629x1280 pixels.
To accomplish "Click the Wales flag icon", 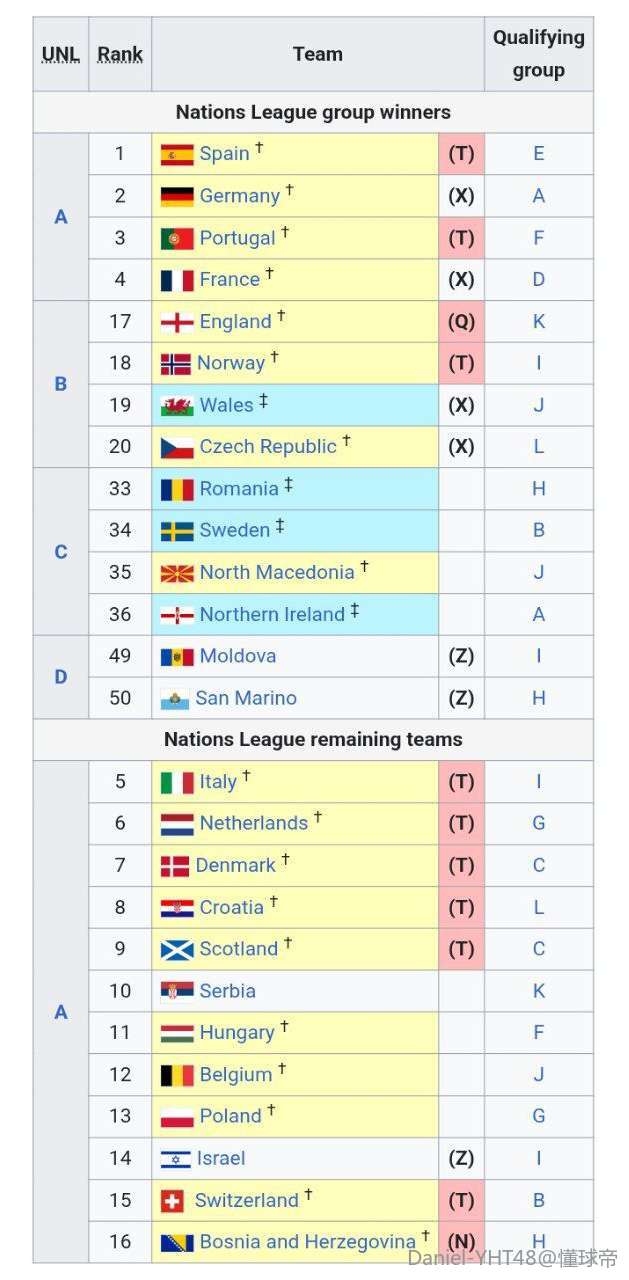I will coord(177,406).
